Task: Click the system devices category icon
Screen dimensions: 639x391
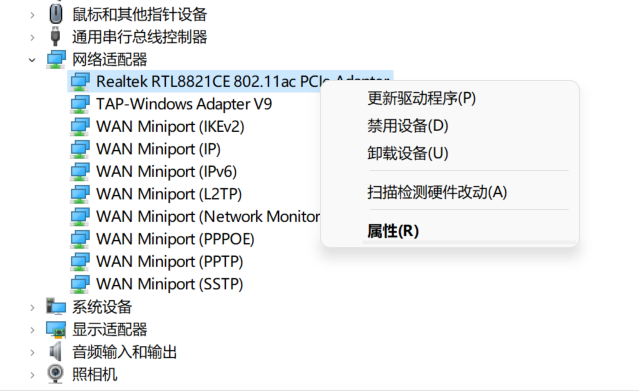Action: point(56,307)
